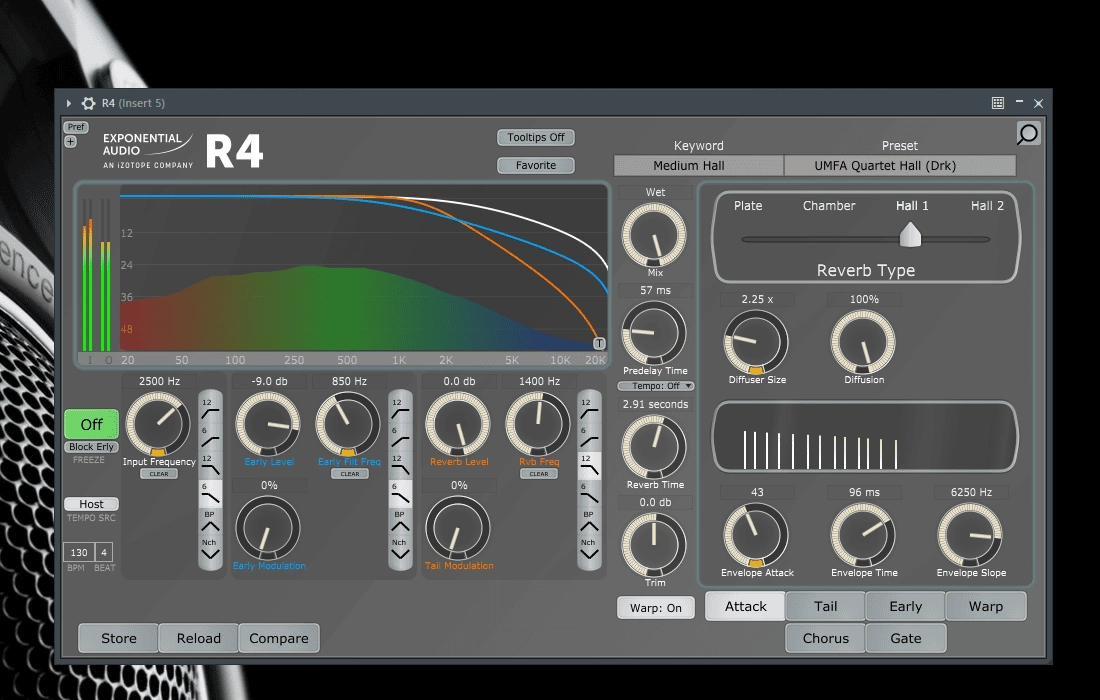Screen dimensions: 1100x700
Task: Toggle the Warp: On button
Action: (655, 607)
